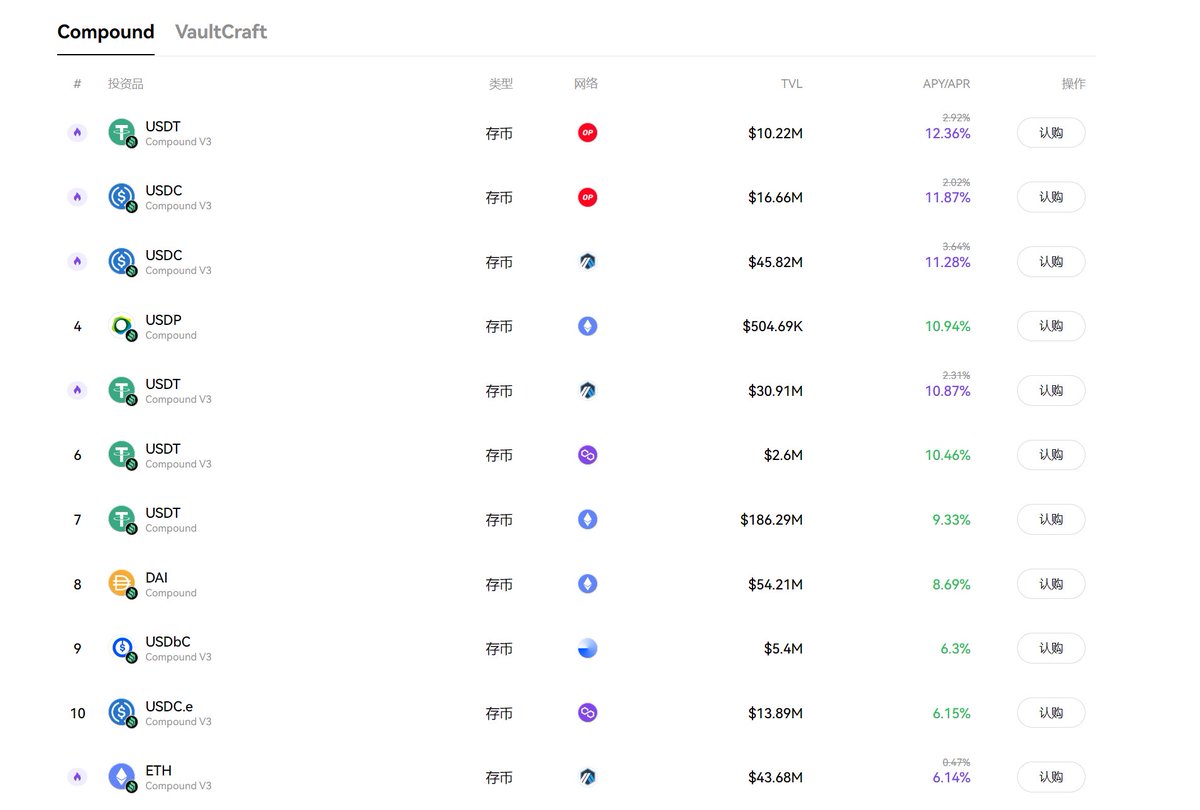1200x810 pixels.
Task: Click the hot flame badge in ETH row
Action: (78, 778)
